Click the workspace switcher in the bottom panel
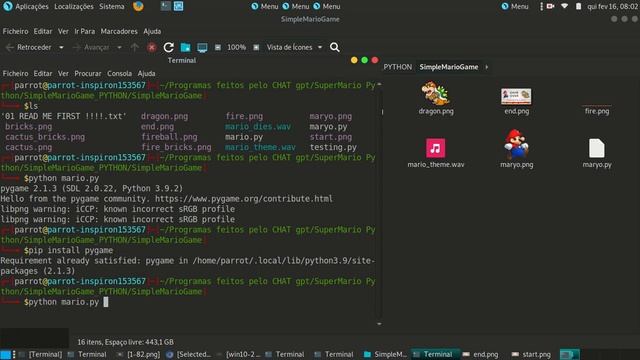 click(569, 354)
